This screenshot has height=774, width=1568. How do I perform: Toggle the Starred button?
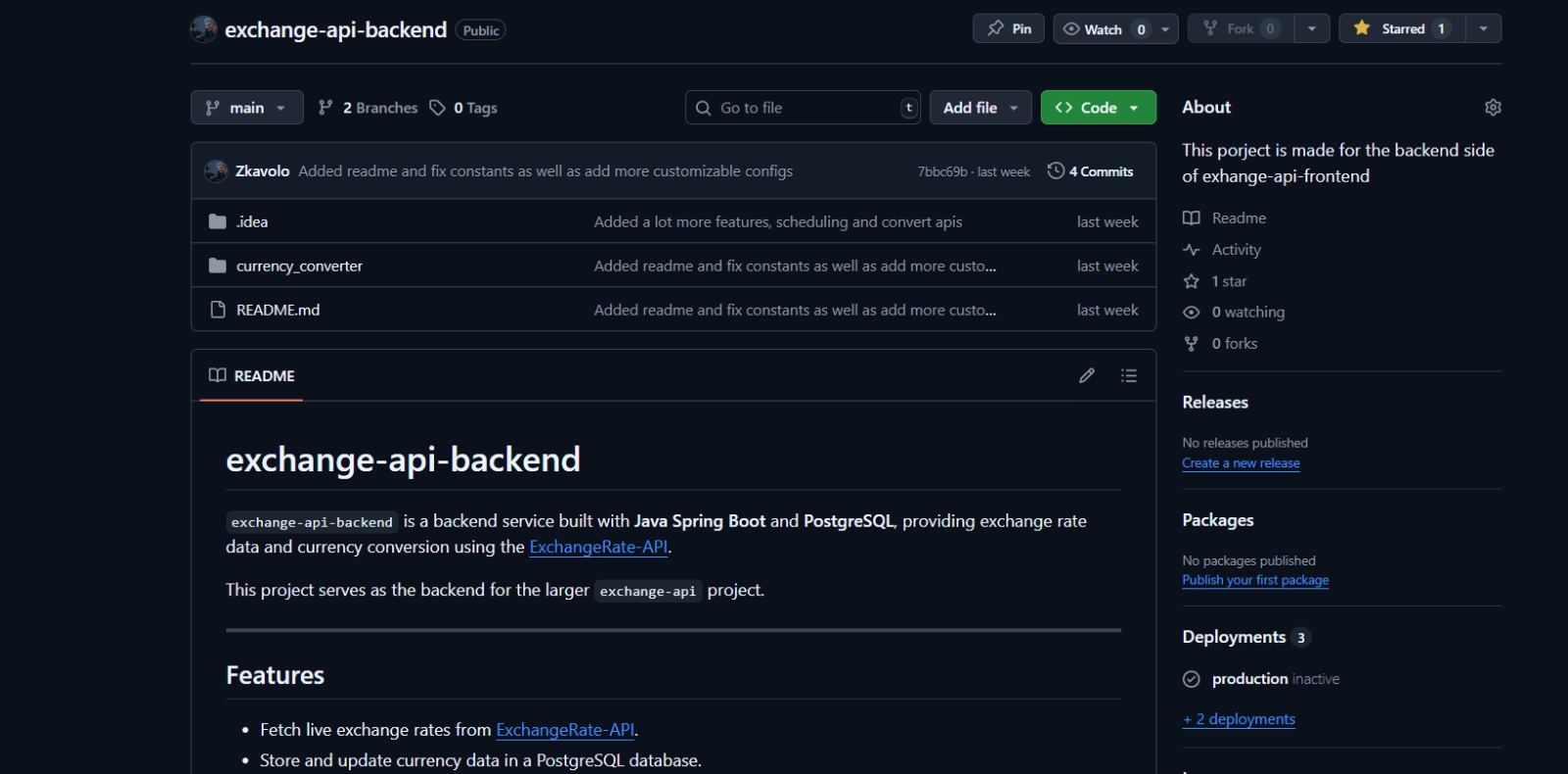1402,28
